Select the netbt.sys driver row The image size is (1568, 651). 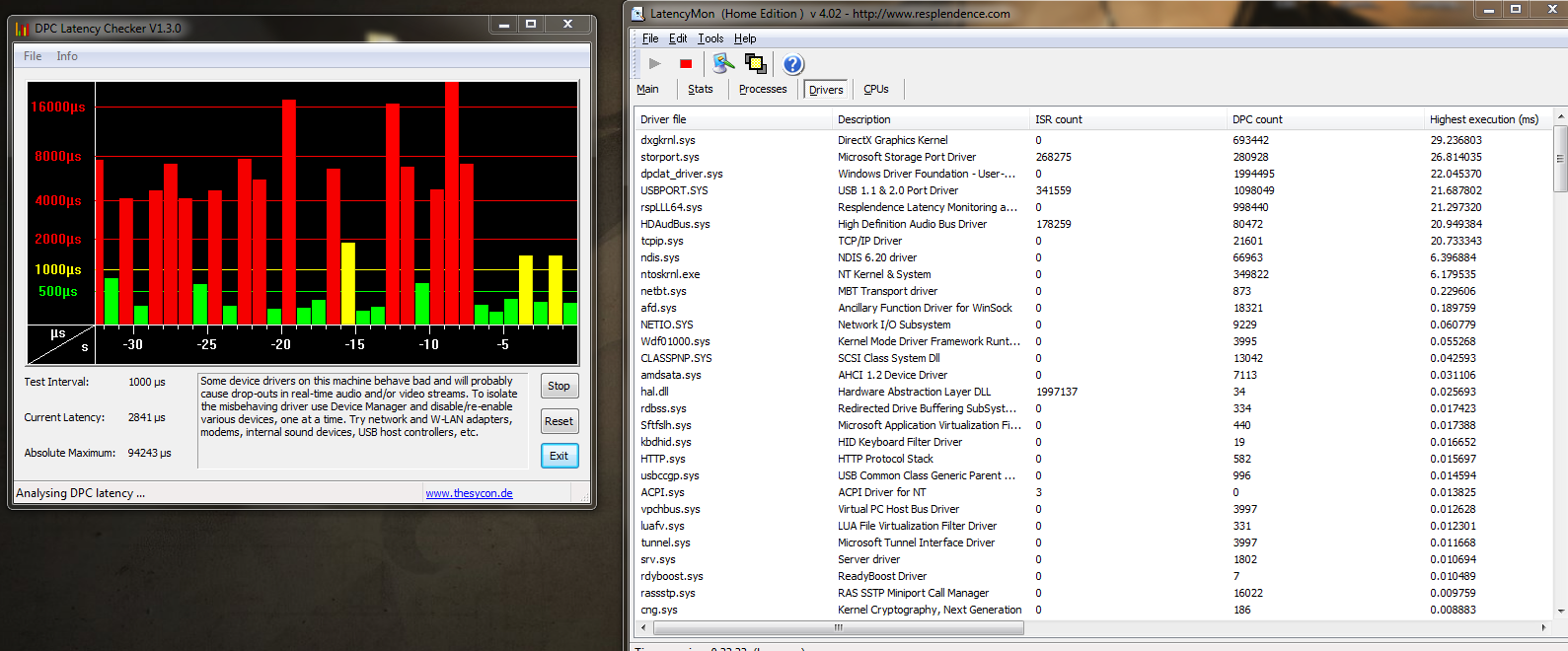point(1094,291)
